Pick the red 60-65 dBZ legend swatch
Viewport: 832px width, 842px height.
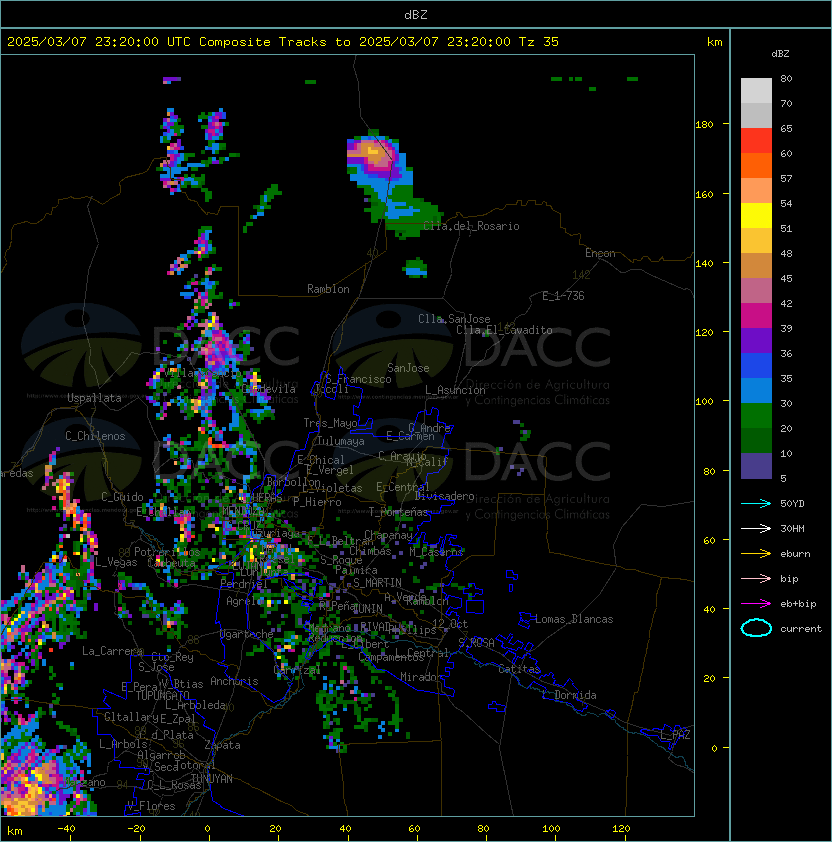[x=756, y=141]
